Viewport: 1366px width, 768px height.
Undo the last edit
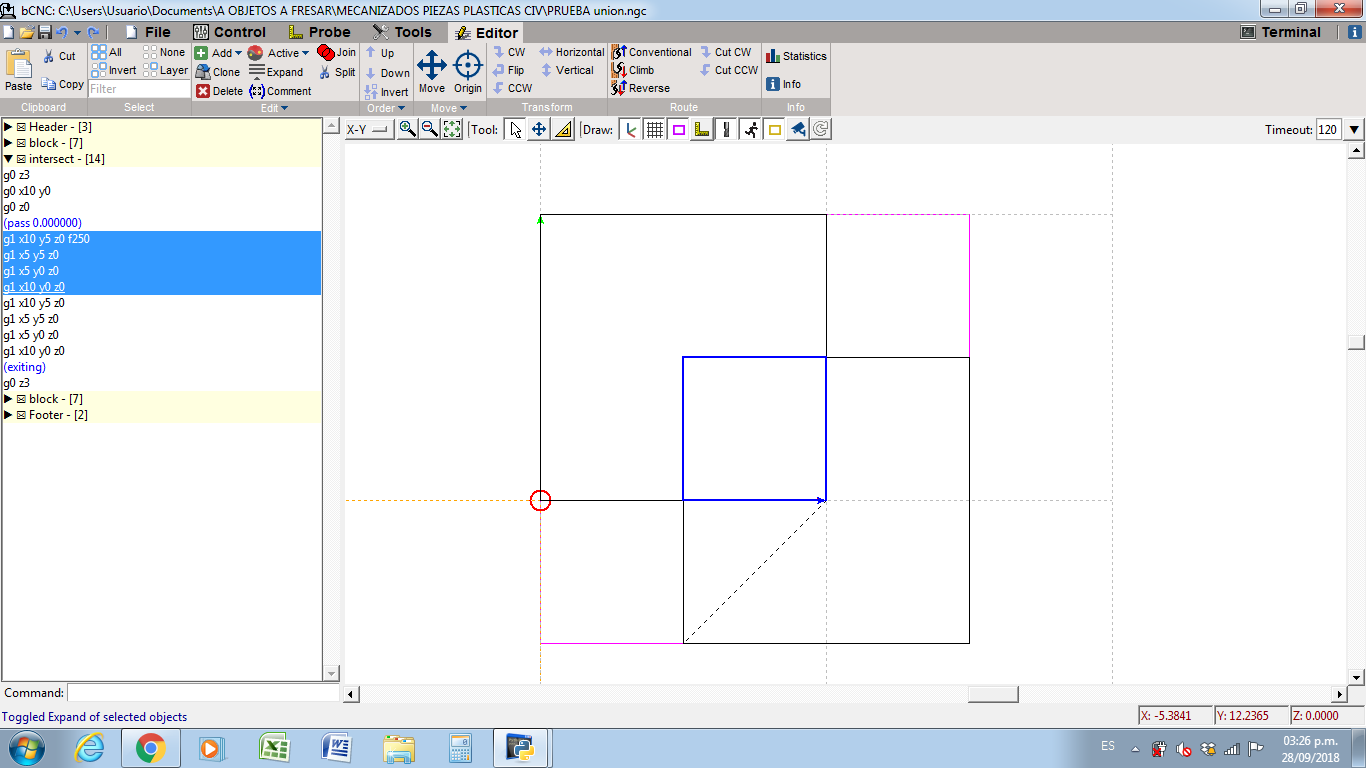pyautogui.click(x=62, y=32)
